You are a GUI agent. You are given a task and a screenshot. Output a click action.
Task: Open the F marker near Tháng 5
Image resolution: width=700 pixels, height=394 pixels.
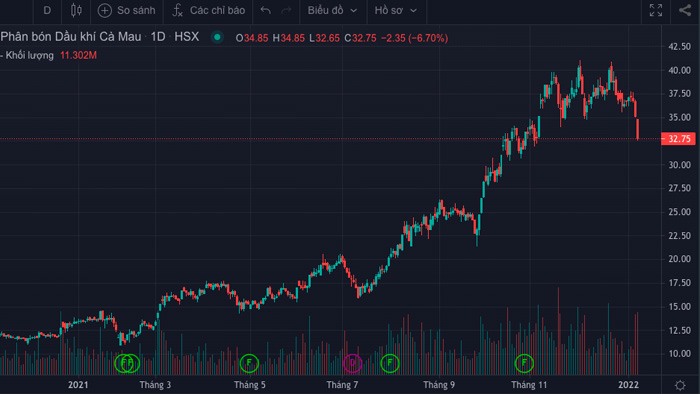(249, 363)
